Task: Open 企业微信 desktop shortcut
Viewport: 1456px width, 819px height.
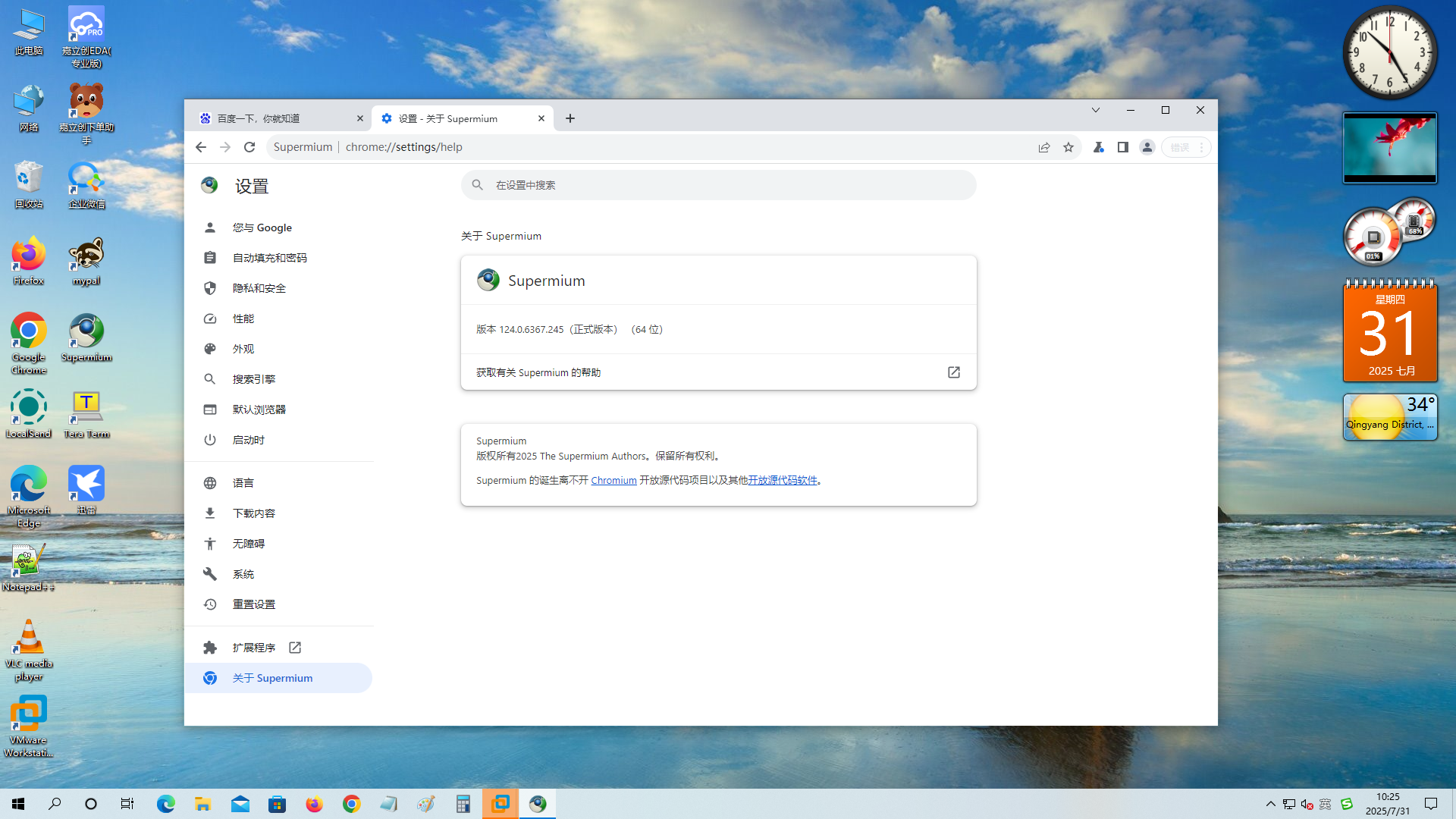Action: click(x=86, y=184)
